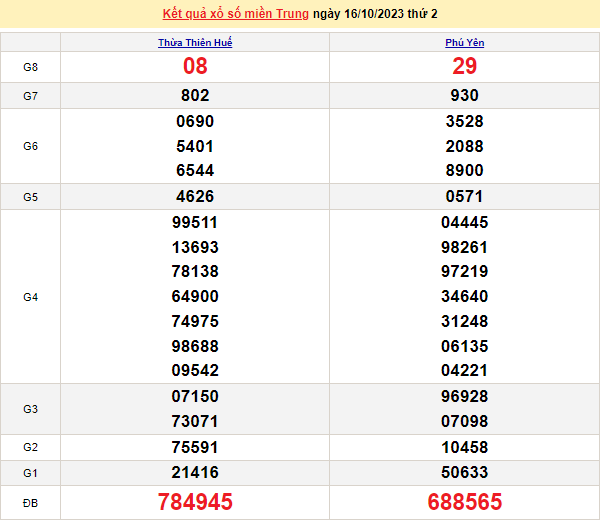Select G2 result 75591

click(195, 448)
